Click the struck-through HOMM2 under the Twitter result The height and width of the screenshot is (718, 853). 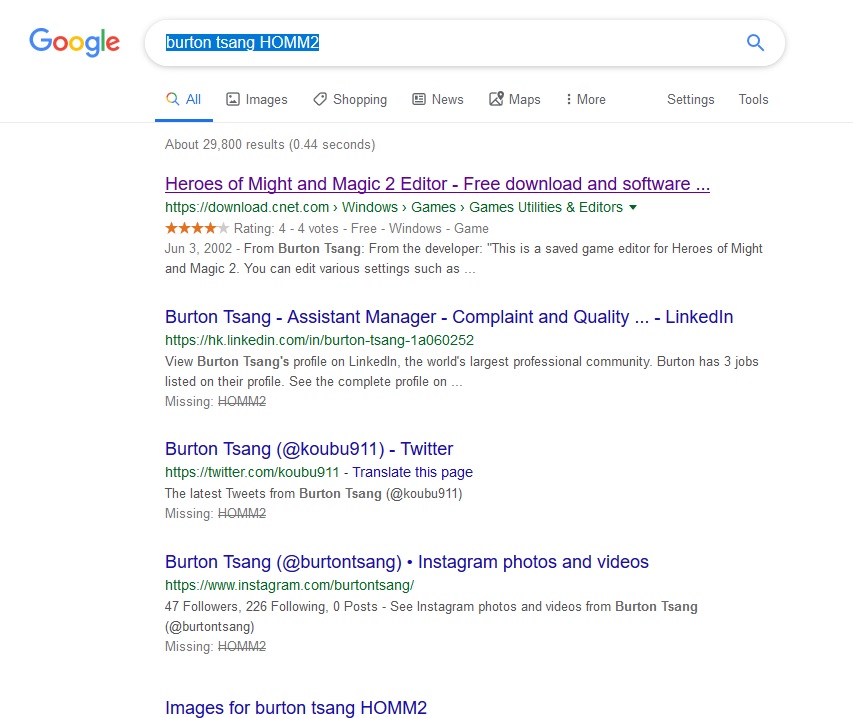(x=242, y=513)
